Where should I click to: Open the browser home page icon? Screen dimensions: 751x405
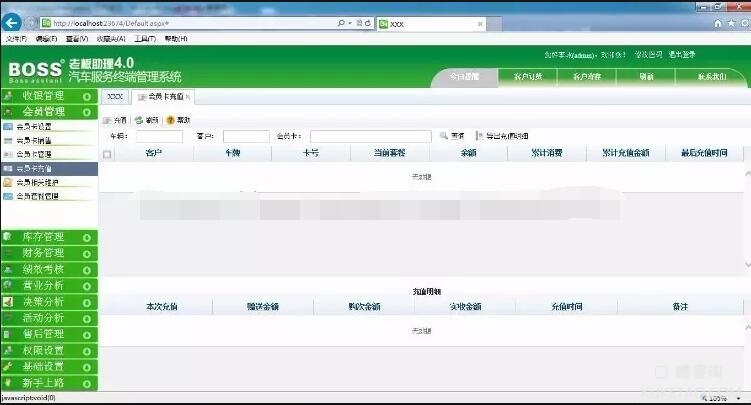pos(717,23)
